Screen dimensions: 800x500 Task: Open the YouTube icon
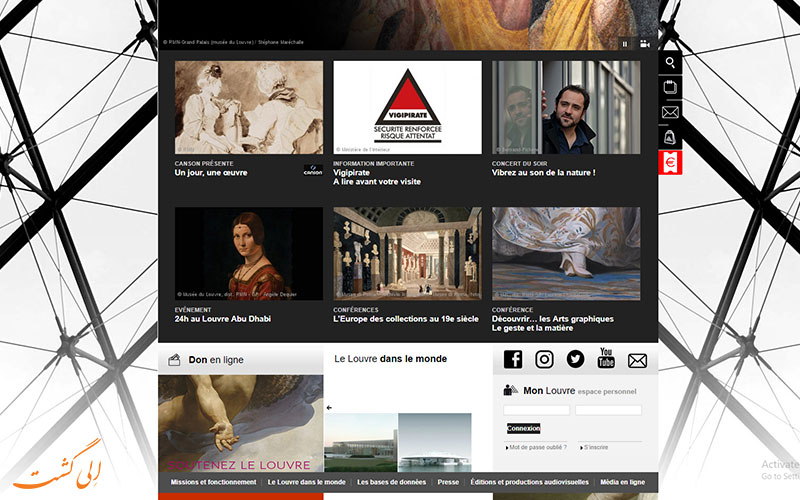pyautogui.click(x=606, y=358)
